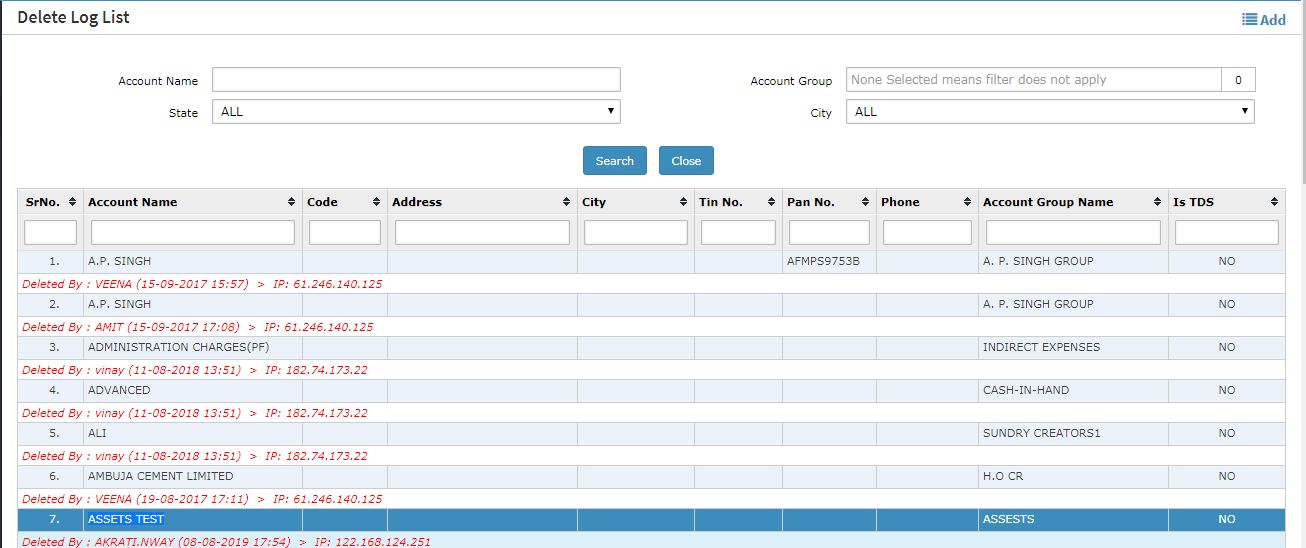Sort by Tin No. column arrows
The image size is (1306, 548).
[x=771, y=202]
